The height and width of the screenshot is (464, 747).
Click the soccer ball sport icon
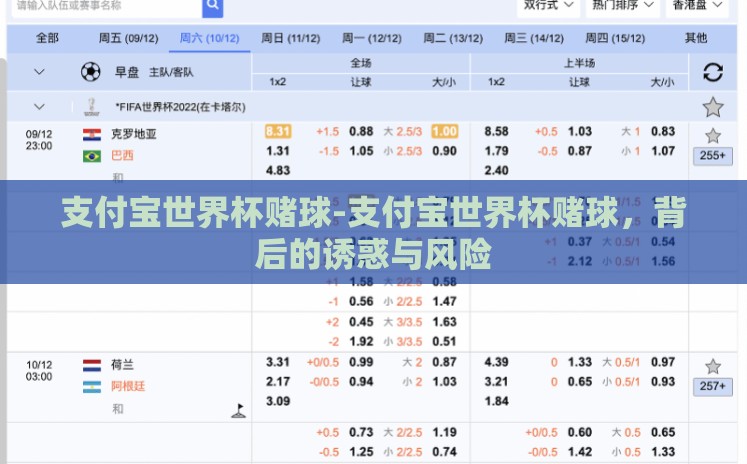point(91,72)
